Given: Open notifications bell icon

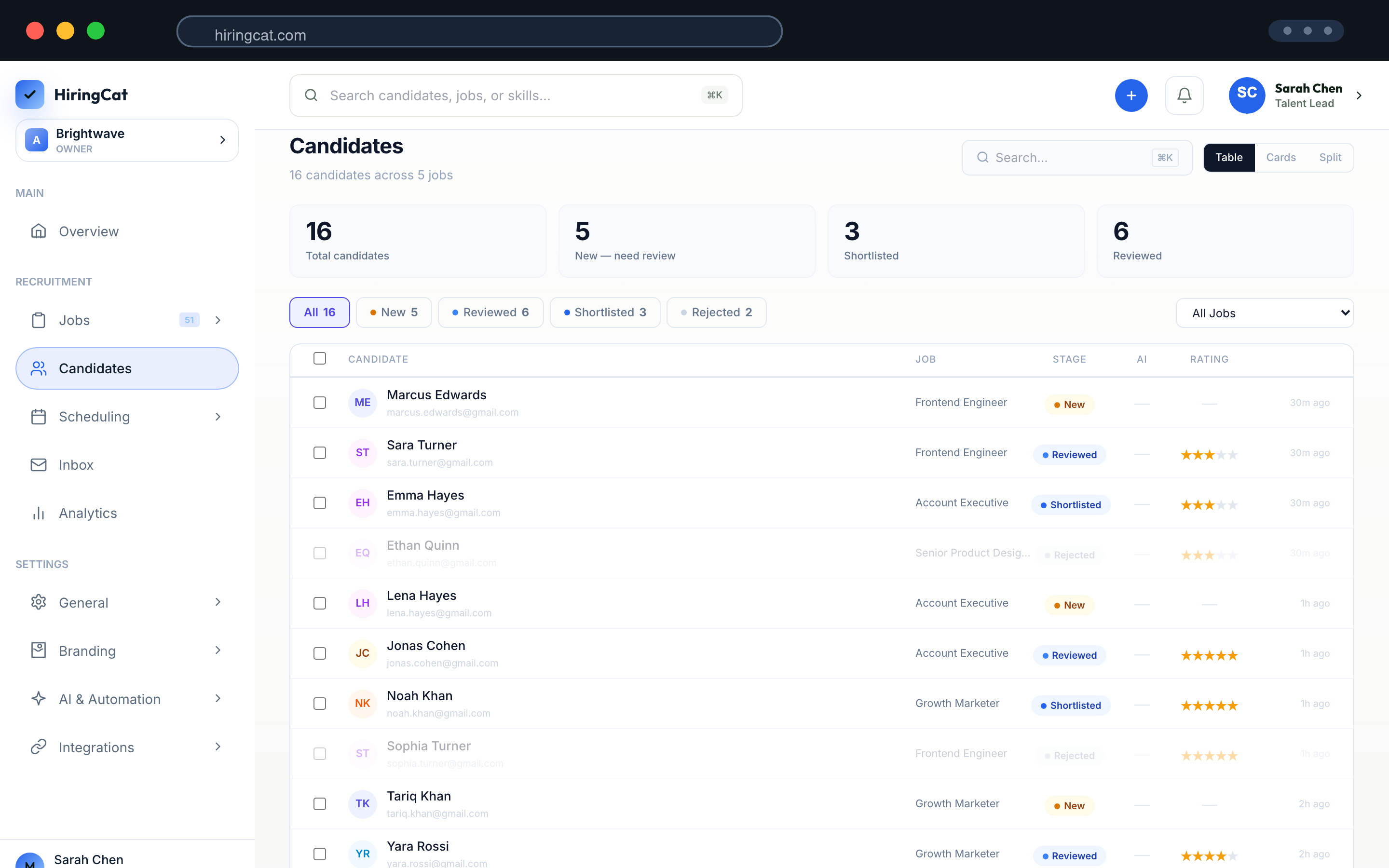Looking at the screenshot, I should pos(1184,95).
